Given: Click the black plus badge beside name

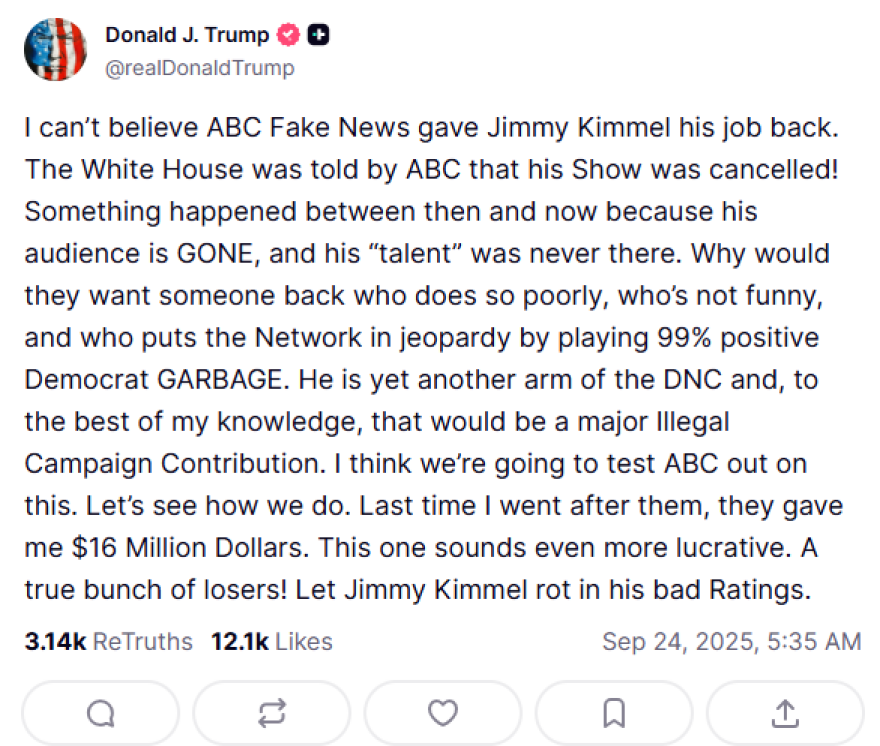Looking at the screenshot, I should tap(319, 35).
